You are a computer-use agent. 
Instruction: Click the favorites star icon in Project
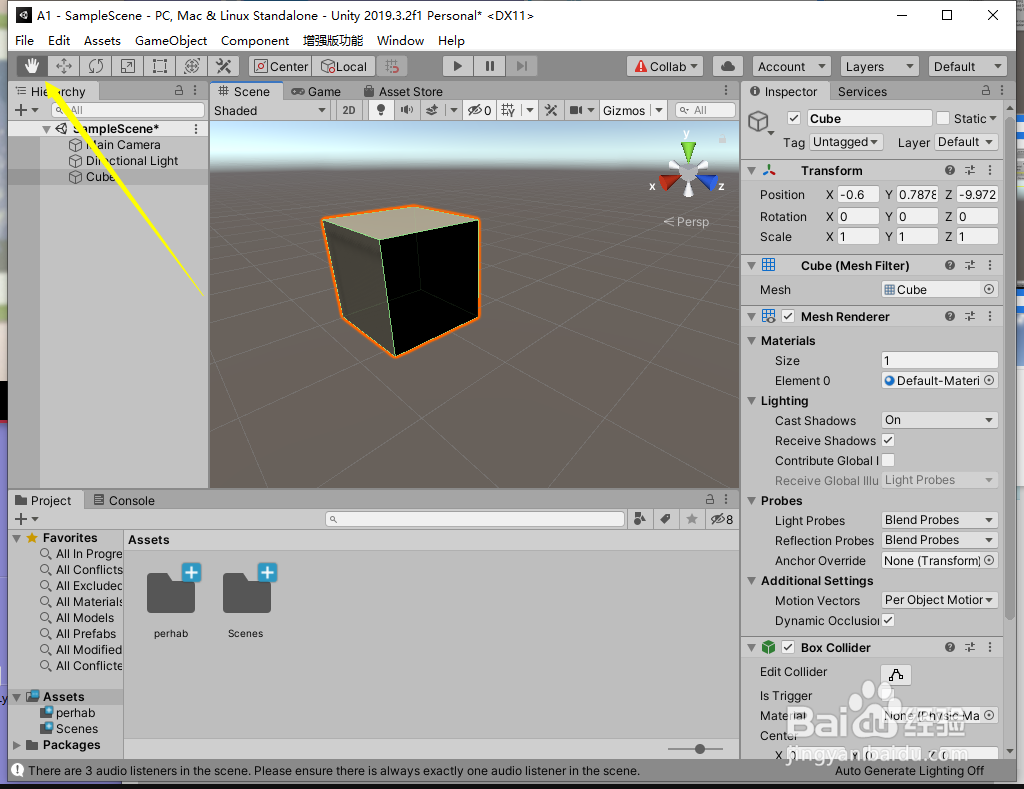coord(692,519)
